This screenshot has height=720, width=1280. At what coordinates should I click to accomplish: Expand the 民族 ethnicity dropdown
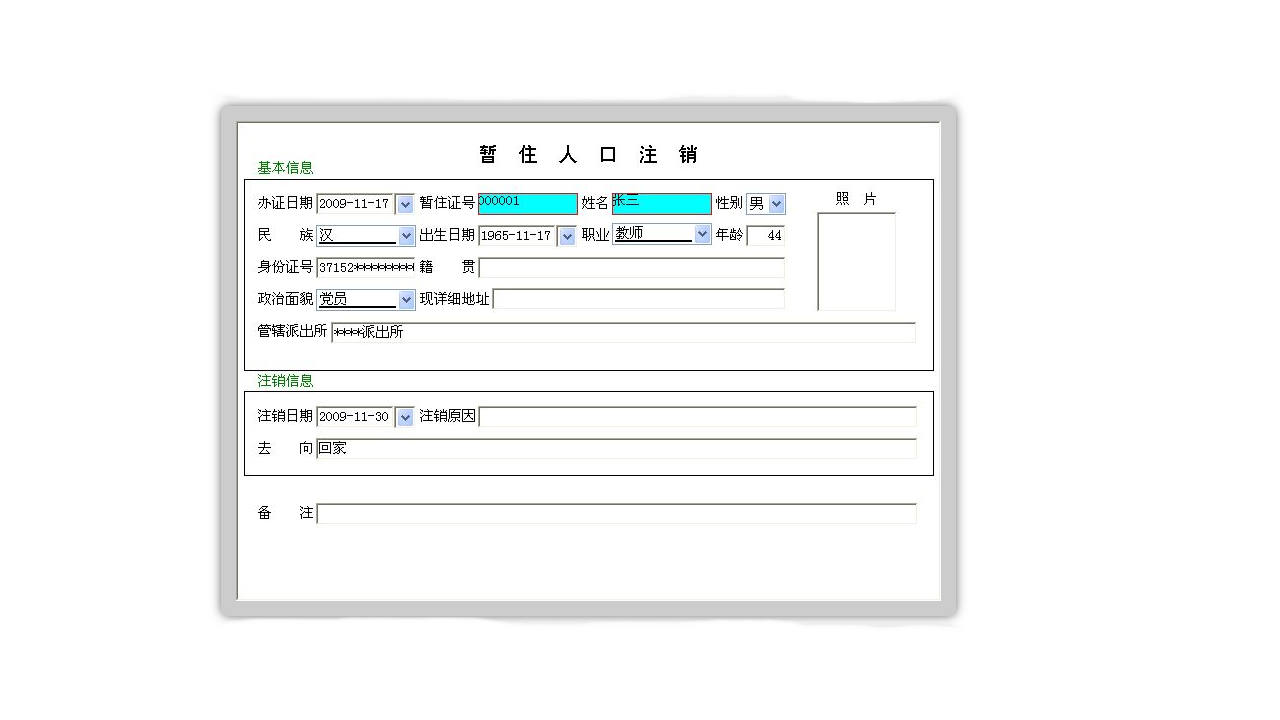[405, 235]
